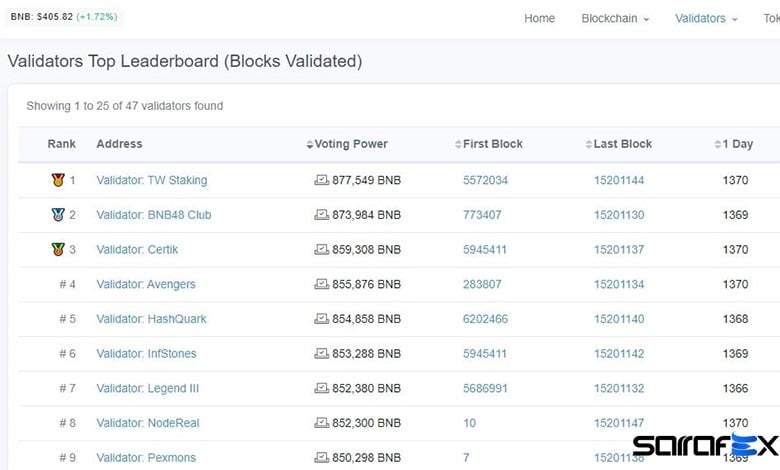780x470 pixels.
Task: Open first block 6202466 link
Action: click(485, 319)
